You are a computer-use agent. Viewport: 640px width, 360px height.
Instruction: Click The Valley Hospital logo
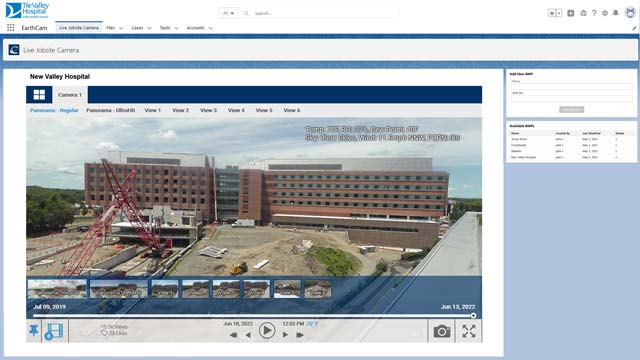(27, 10)
